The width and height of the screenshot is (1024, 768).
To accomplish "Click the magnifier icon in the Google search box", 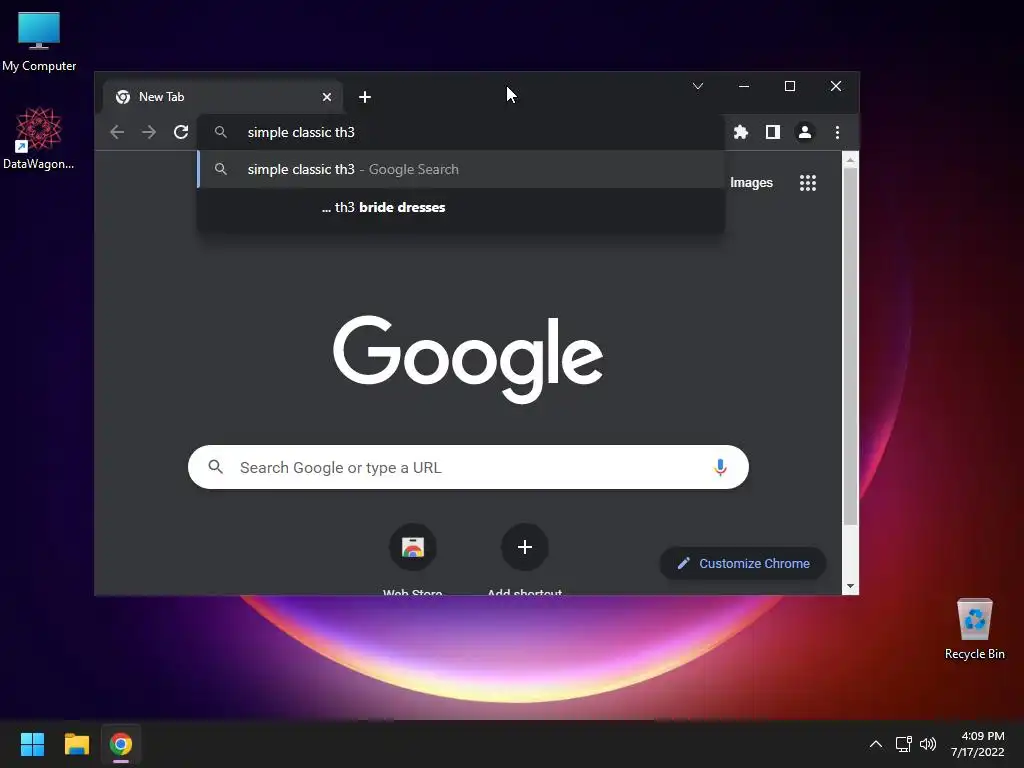I will [x=216, y=467].
